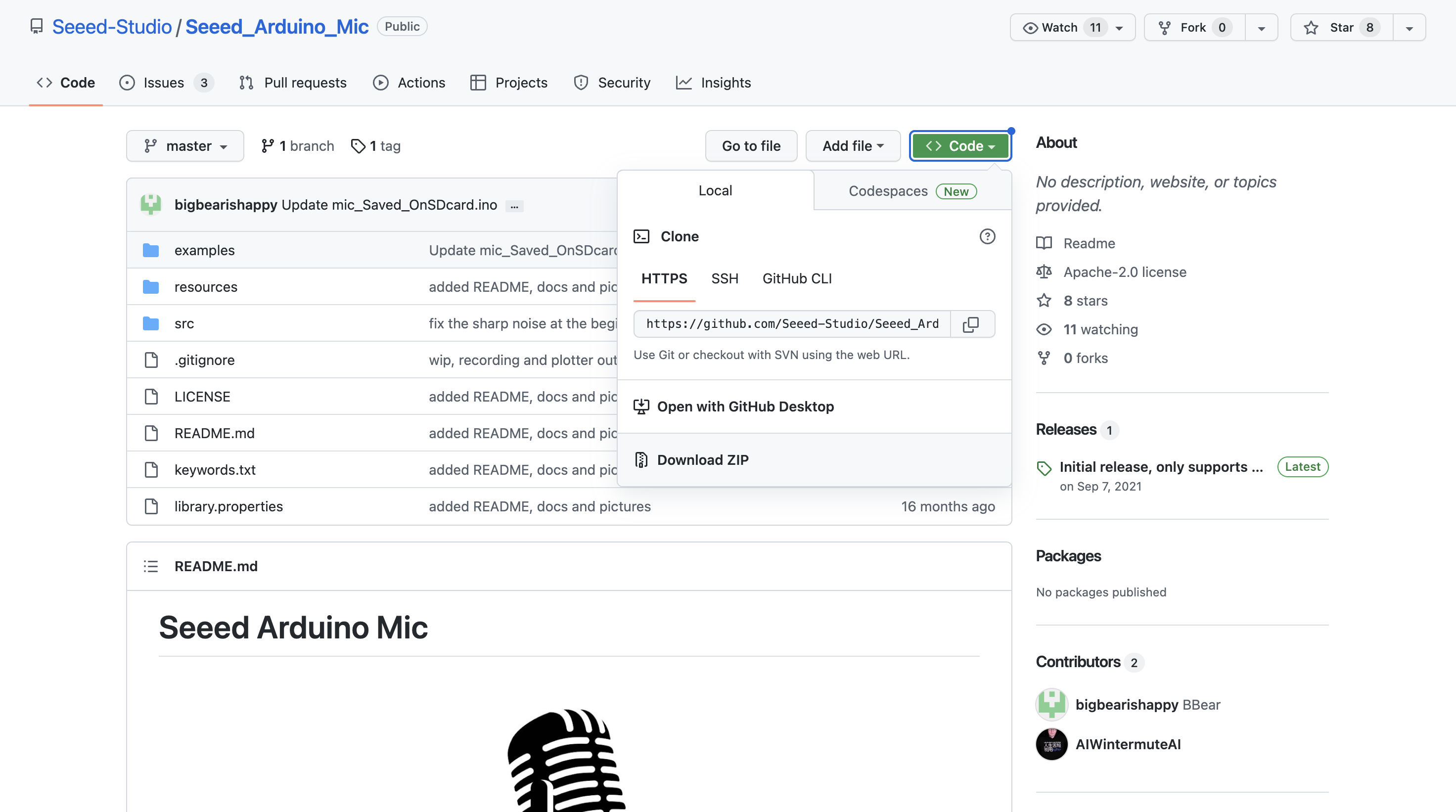Open the Clone help question-mark icon
Viewport: 1456px width, 812px height.
987,236
